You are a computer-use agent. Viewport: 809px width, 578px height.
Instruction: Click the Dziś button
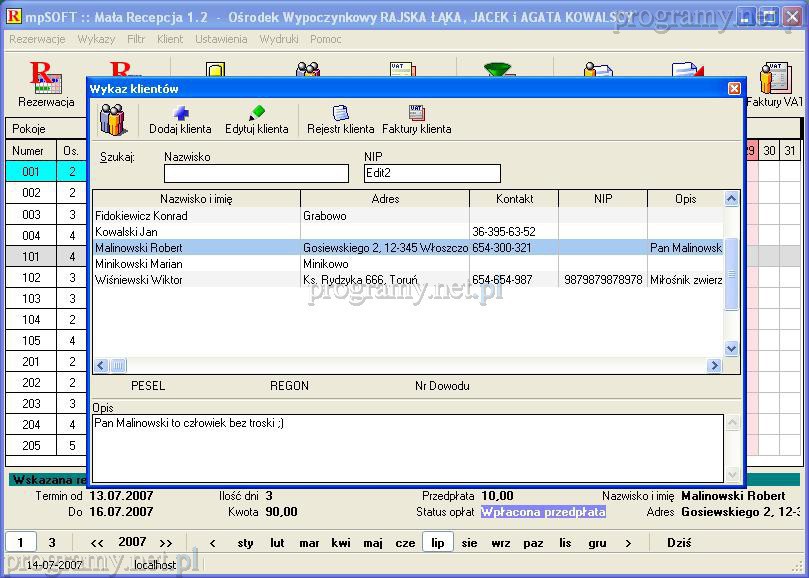[679, 543]
